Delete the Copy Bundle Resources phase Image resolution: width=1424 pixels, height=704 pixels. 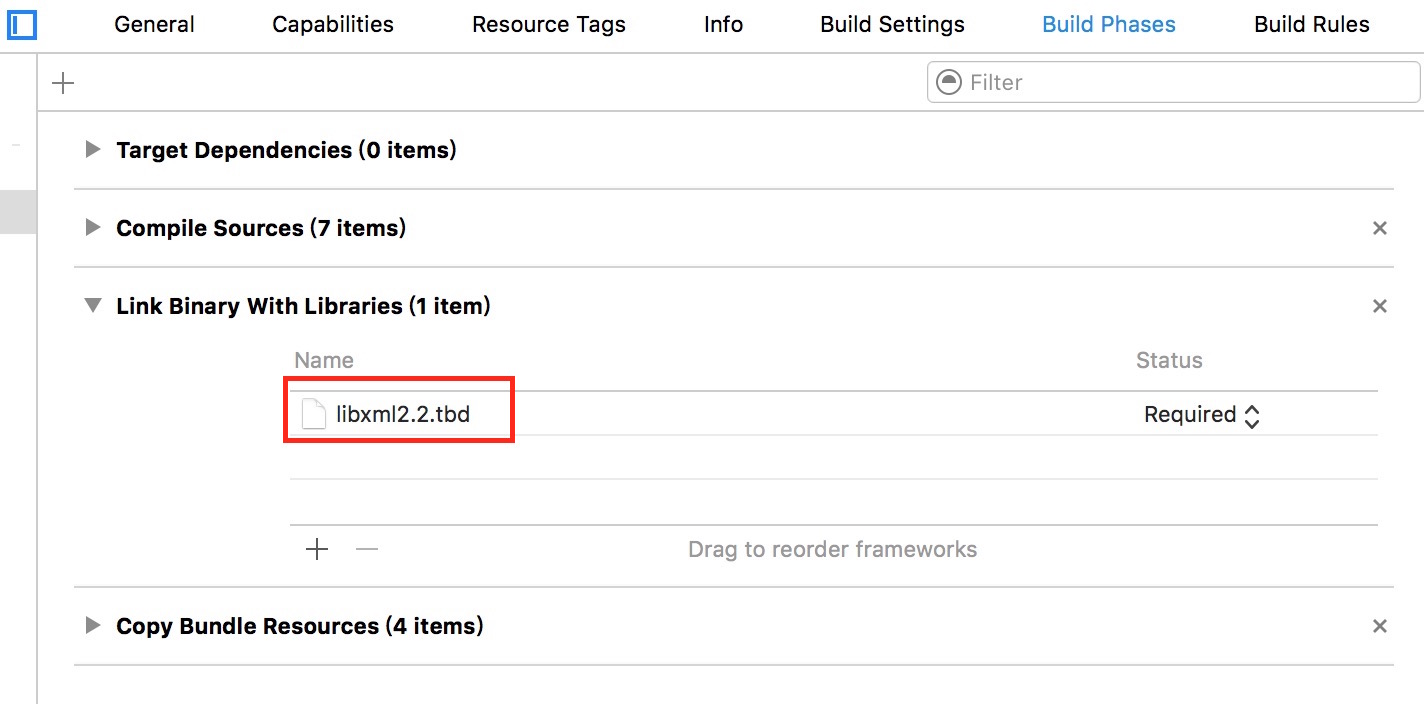pos(1379,626)
